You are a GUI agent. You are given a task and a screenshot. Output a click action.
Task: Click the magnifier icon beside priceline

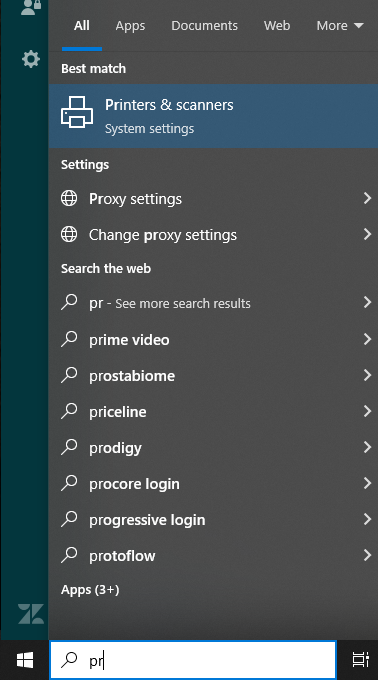click(69, 411)
